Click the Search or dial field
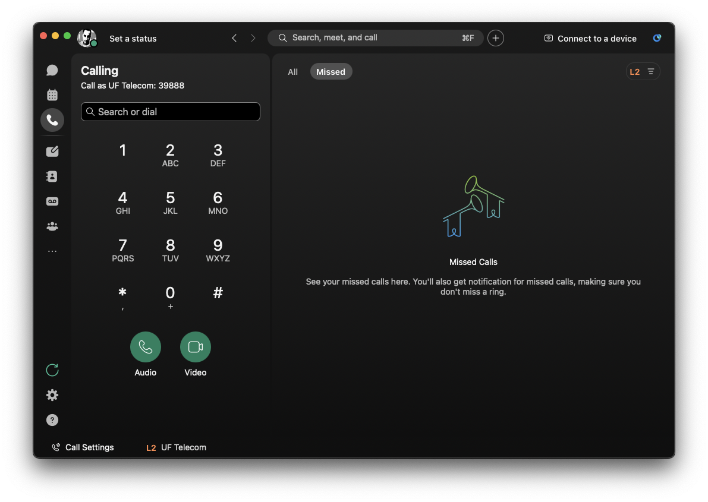 tap(171, 112)
